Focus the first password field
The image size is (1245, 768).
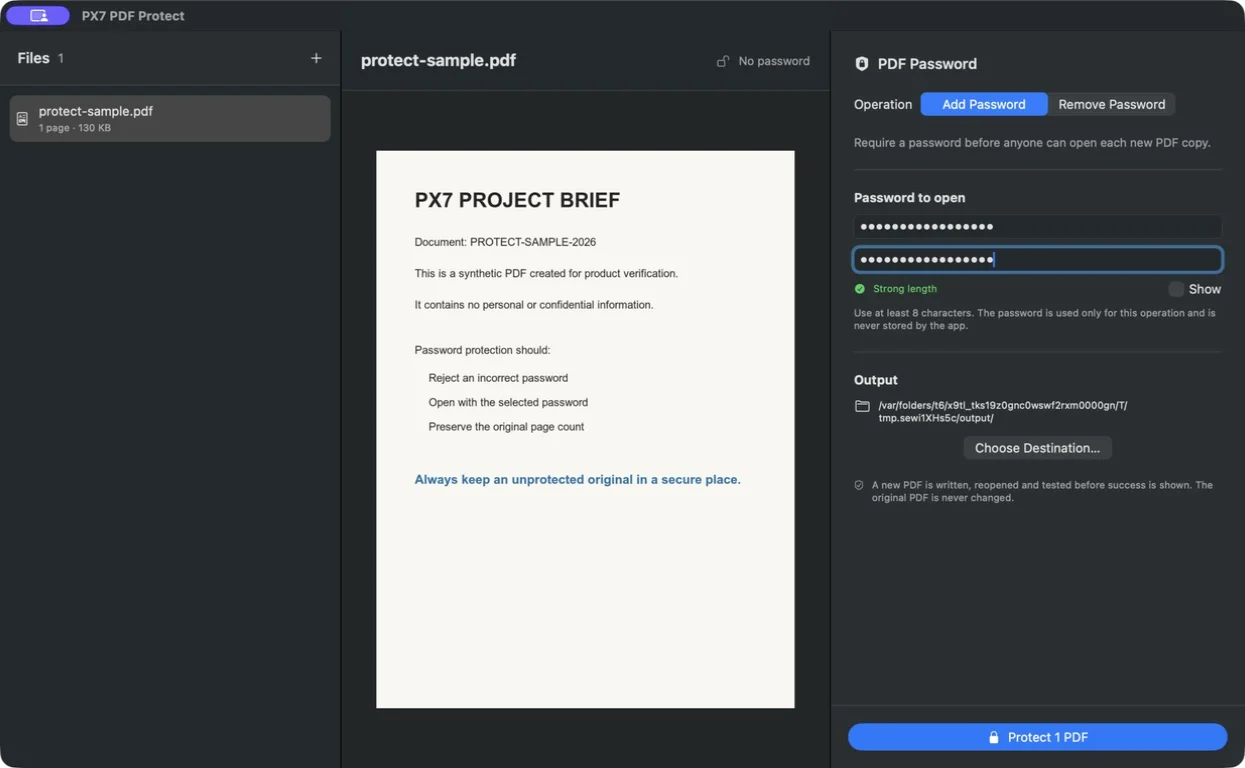click(x=1037, y=226)
